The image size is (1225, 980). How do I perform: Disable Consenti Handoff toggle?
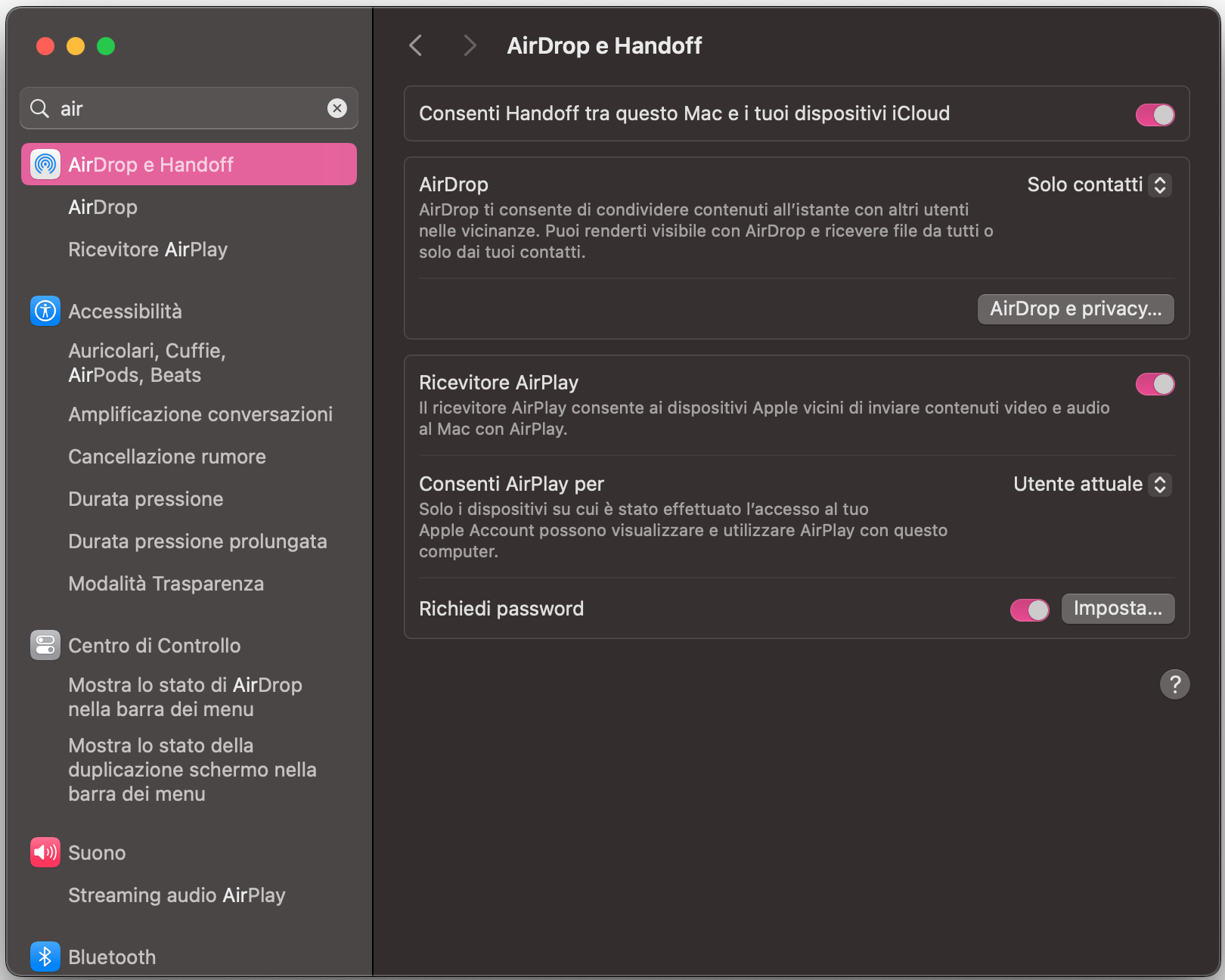point(1155,114)
